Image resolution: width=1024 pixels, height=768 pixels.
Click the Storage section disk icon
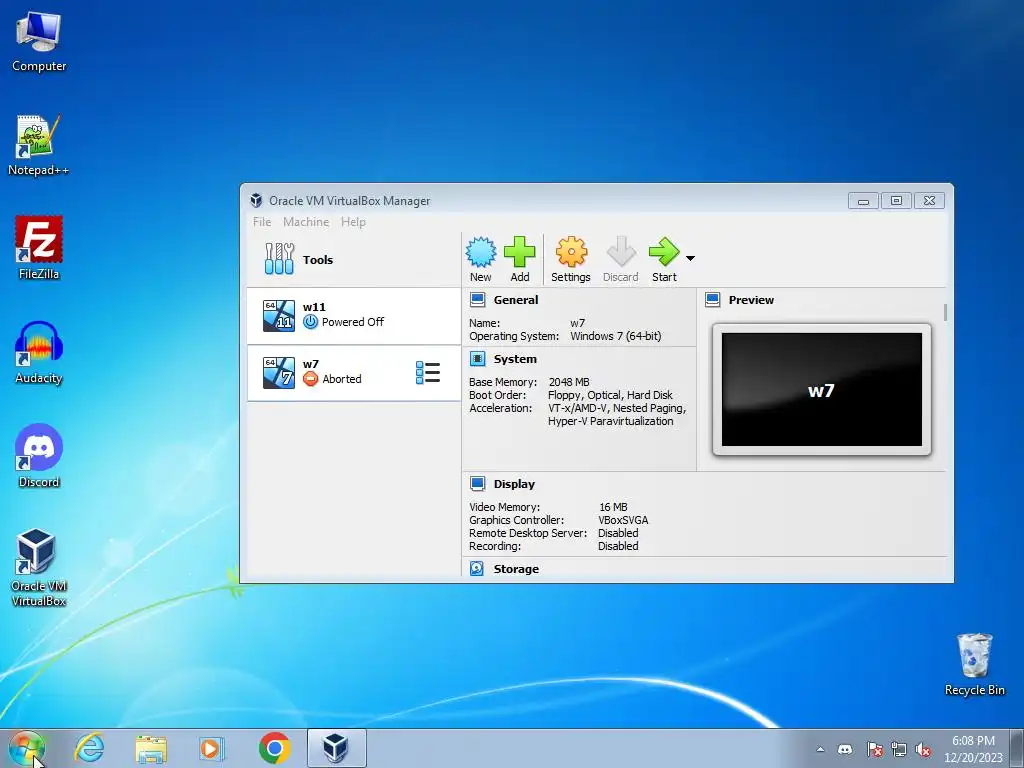(477, 568)
